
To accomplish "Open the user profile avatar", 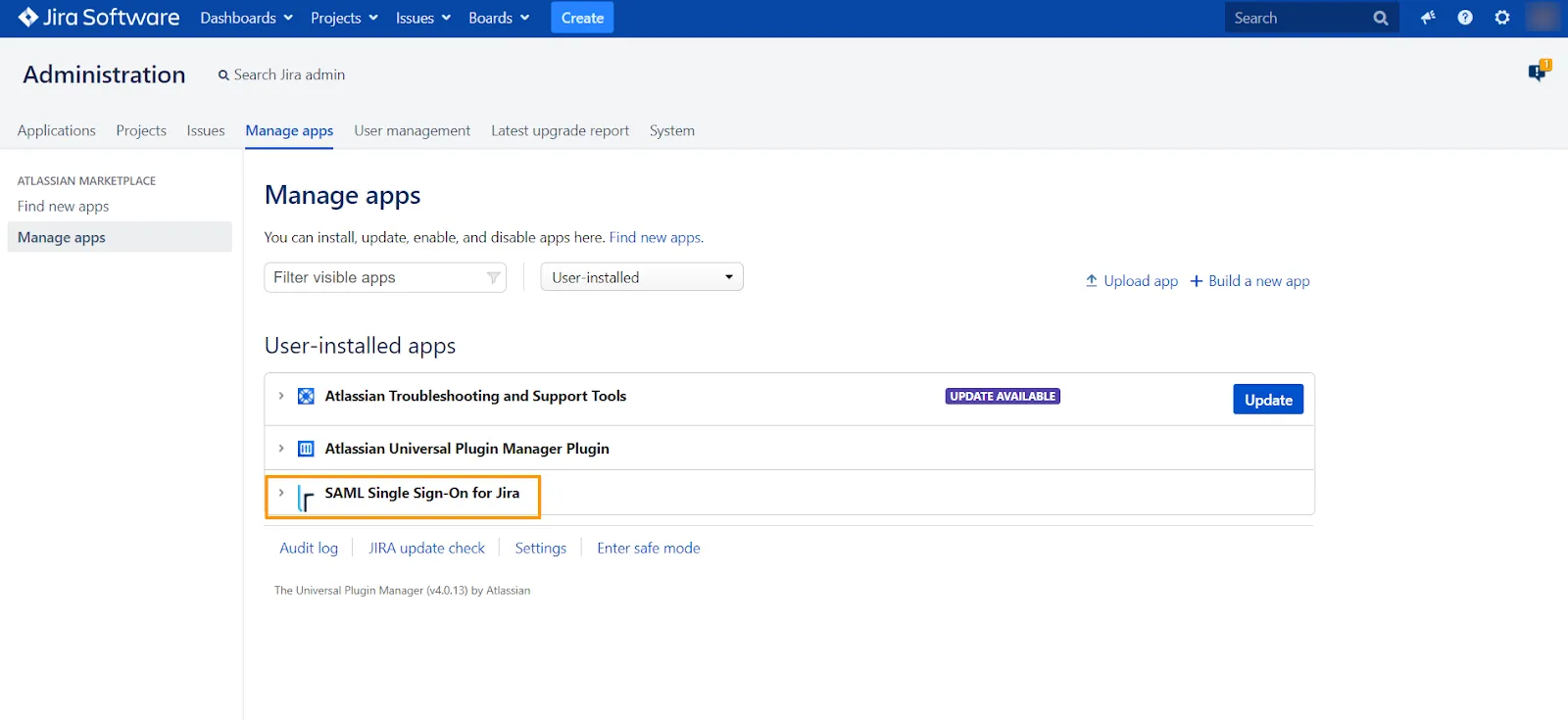I will [1543, 18].
